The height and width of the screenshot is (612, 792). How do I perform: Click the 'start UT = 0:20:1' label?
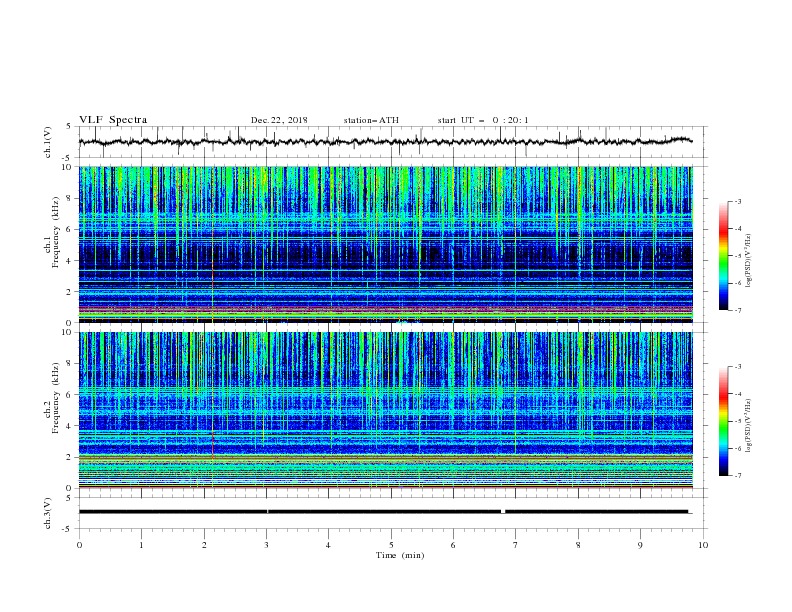tap(483, 120)
